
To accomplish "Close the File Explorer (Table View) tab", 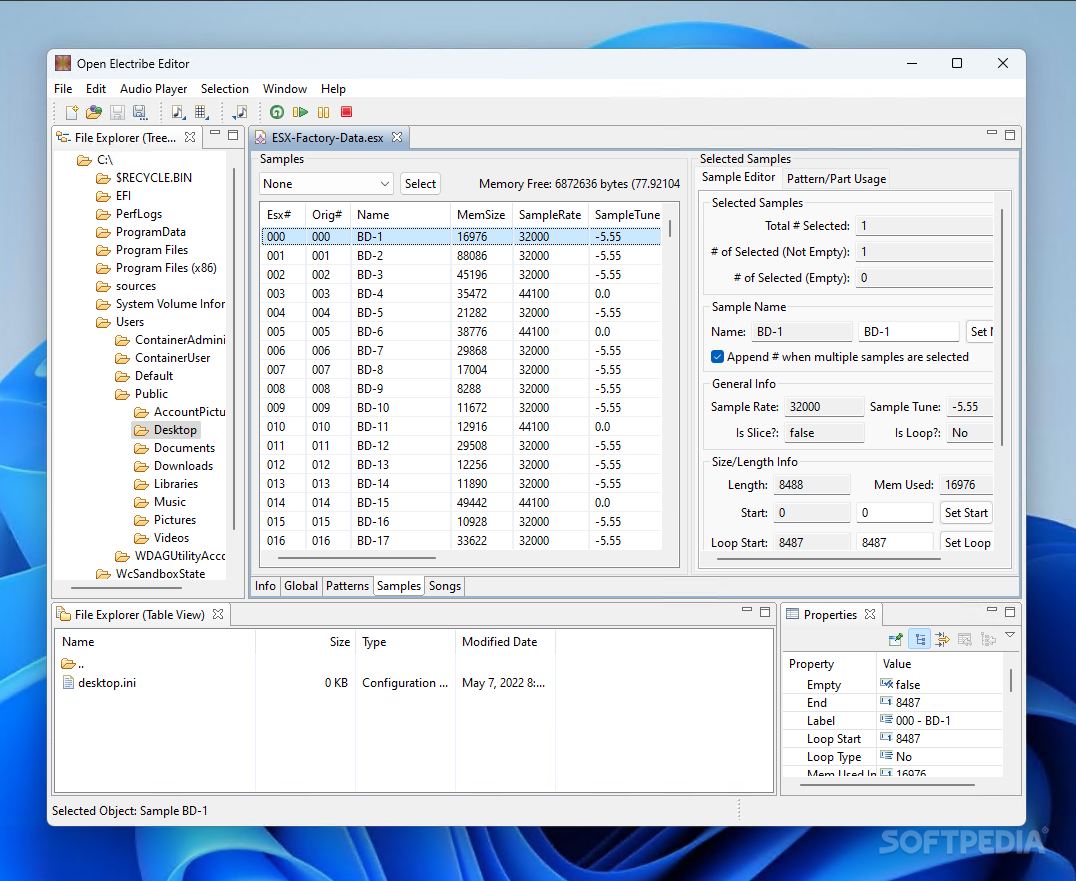I will coord(218,614).
